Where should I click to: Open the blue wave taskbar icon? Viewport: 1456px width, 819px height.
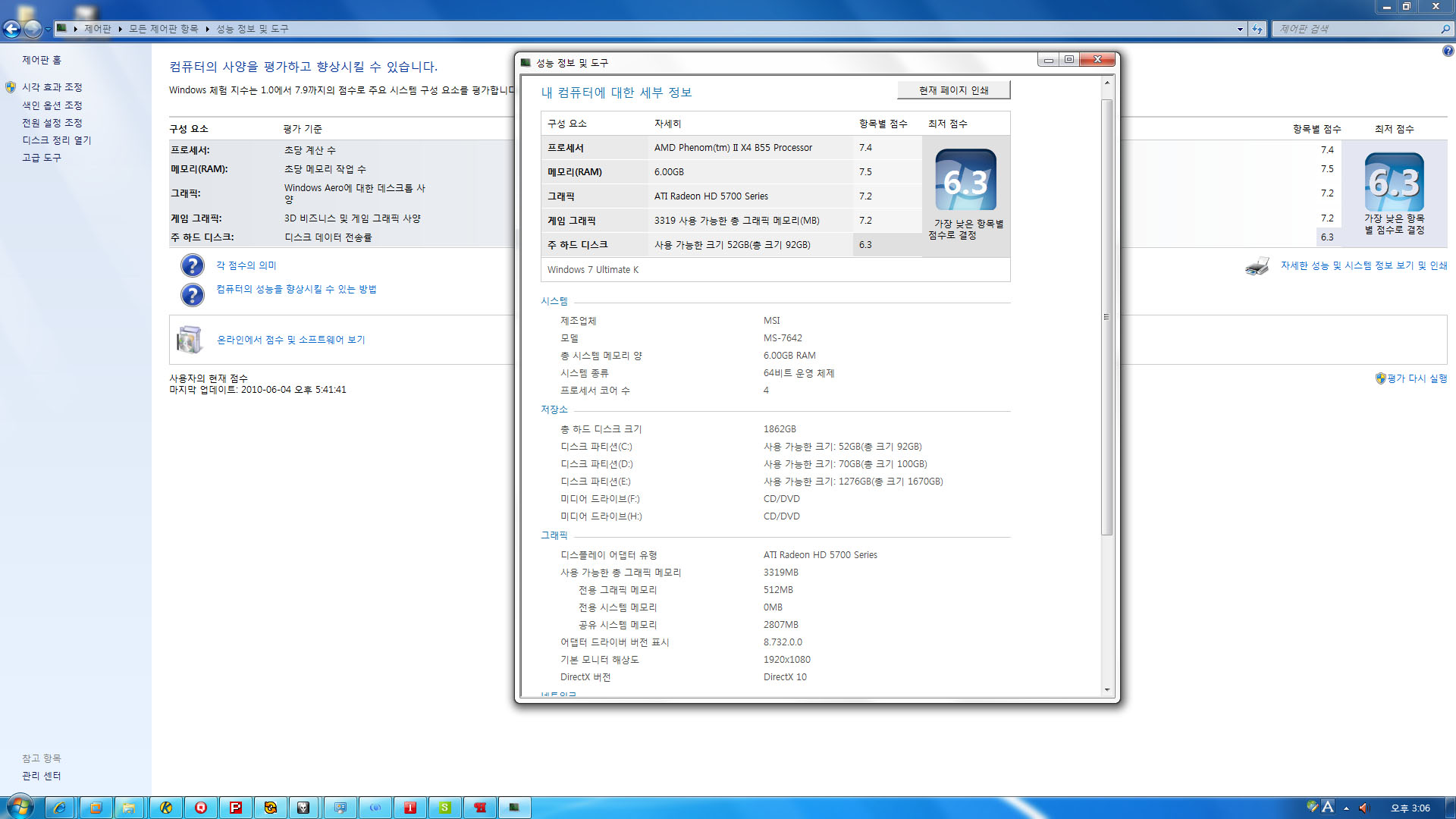[x=375, y=808]
